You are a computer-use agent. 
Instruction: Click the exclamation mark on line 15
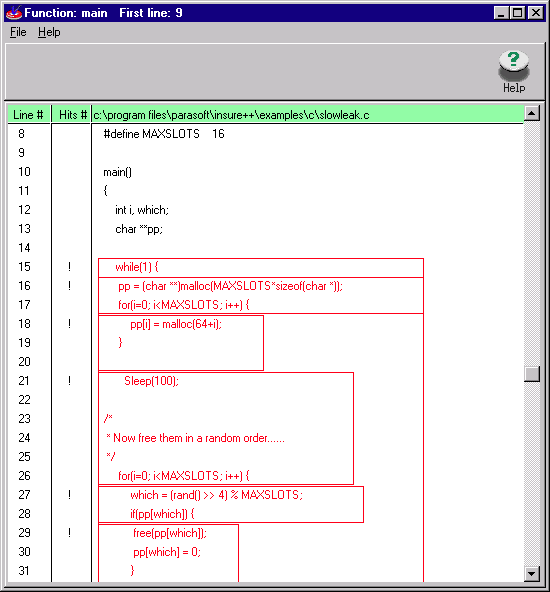[69, 267]
